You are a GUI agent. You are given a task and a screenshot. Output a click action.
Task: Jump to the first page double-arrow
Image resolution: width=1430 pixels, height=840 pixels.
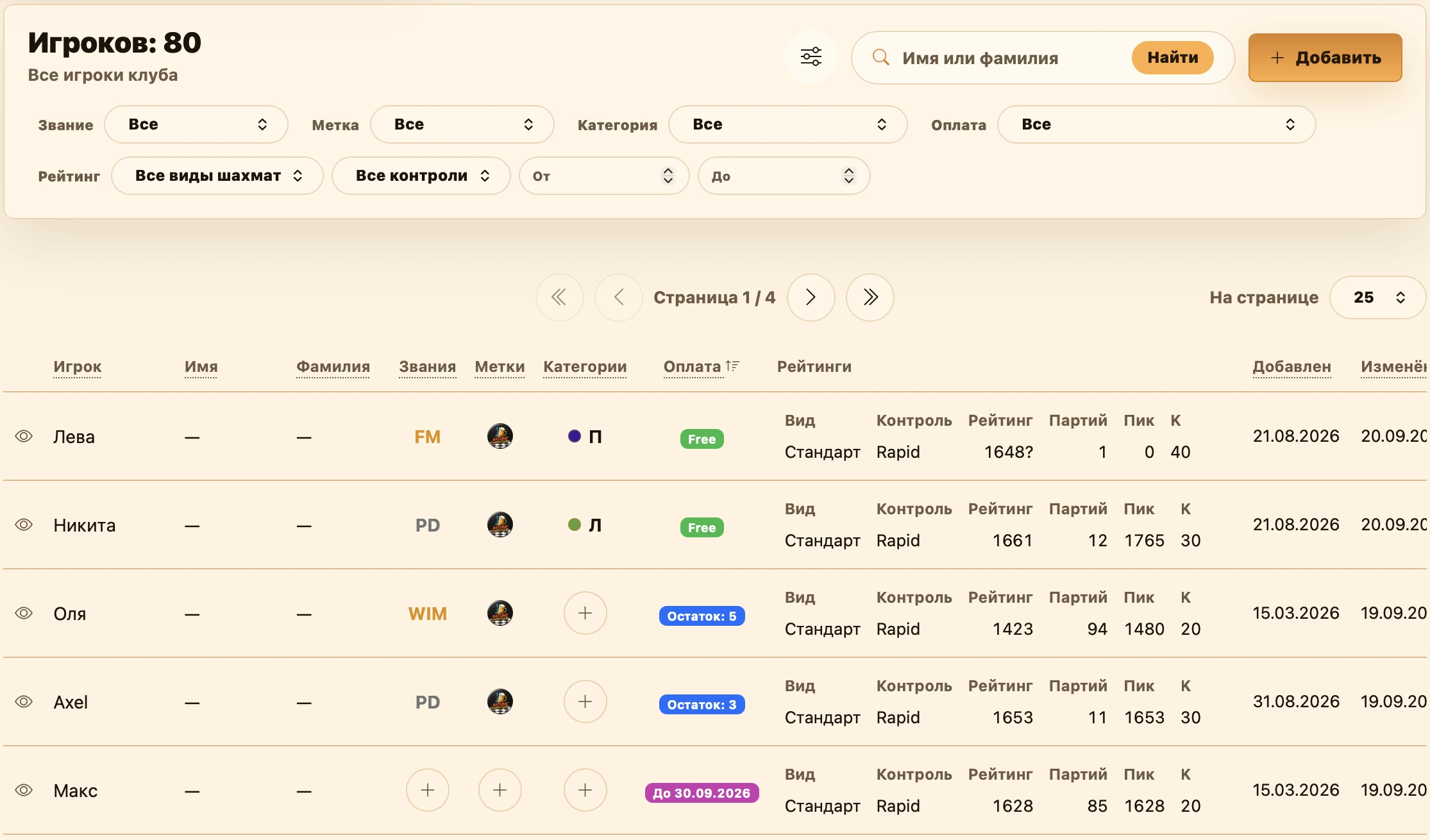coord(560,298)
